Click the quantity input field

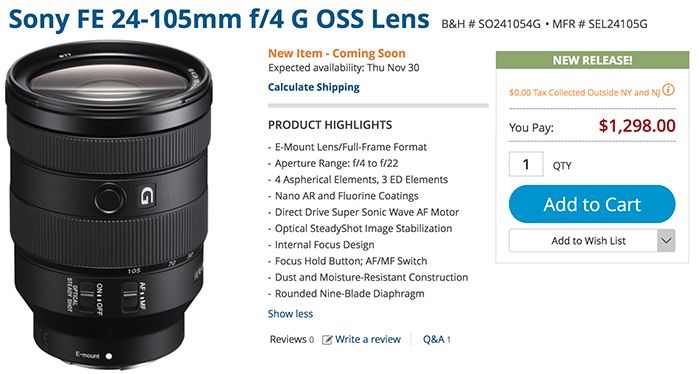tap(526, 164)
